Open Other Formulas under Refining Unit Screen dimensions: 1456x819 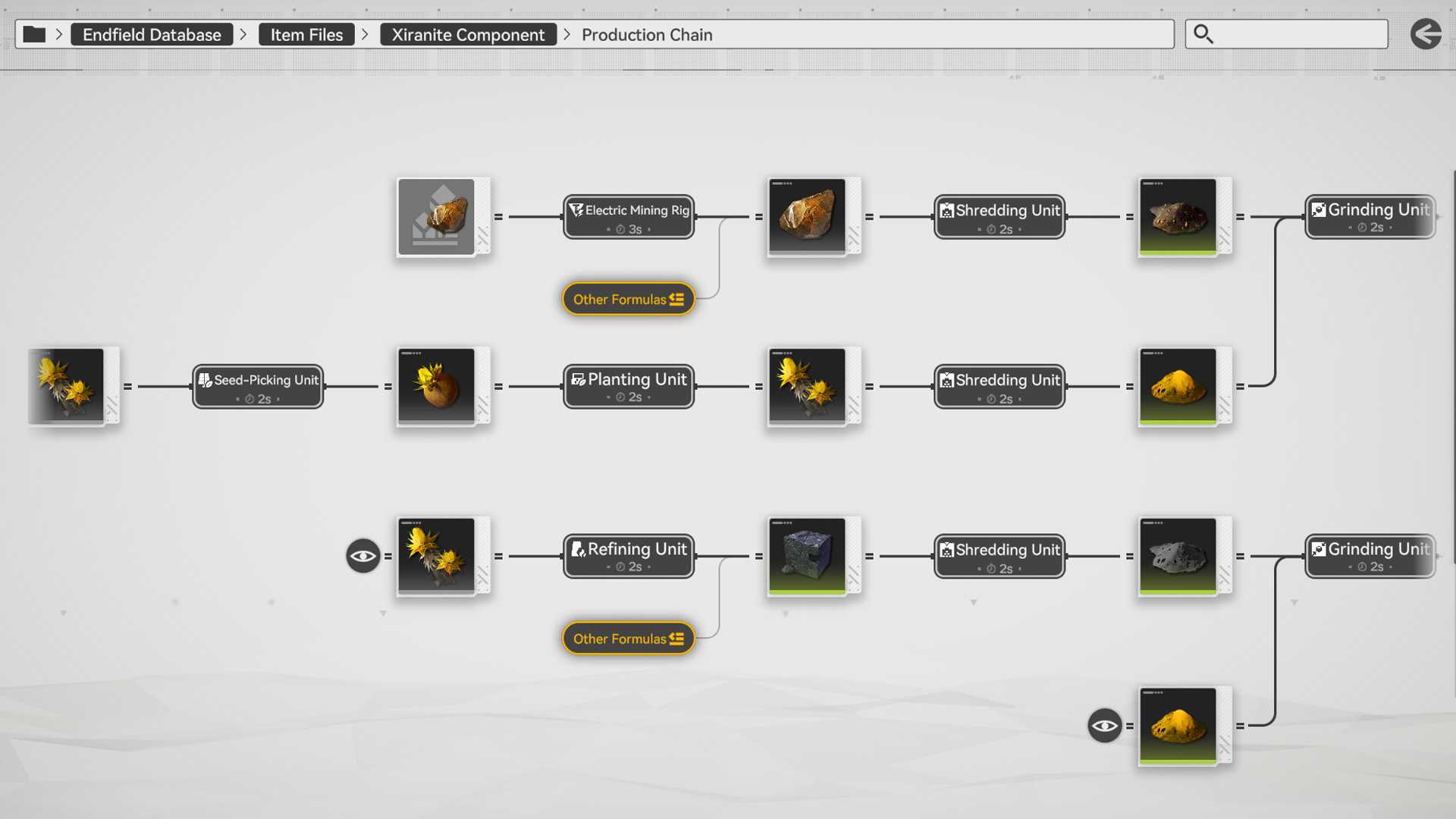[629, 639]
